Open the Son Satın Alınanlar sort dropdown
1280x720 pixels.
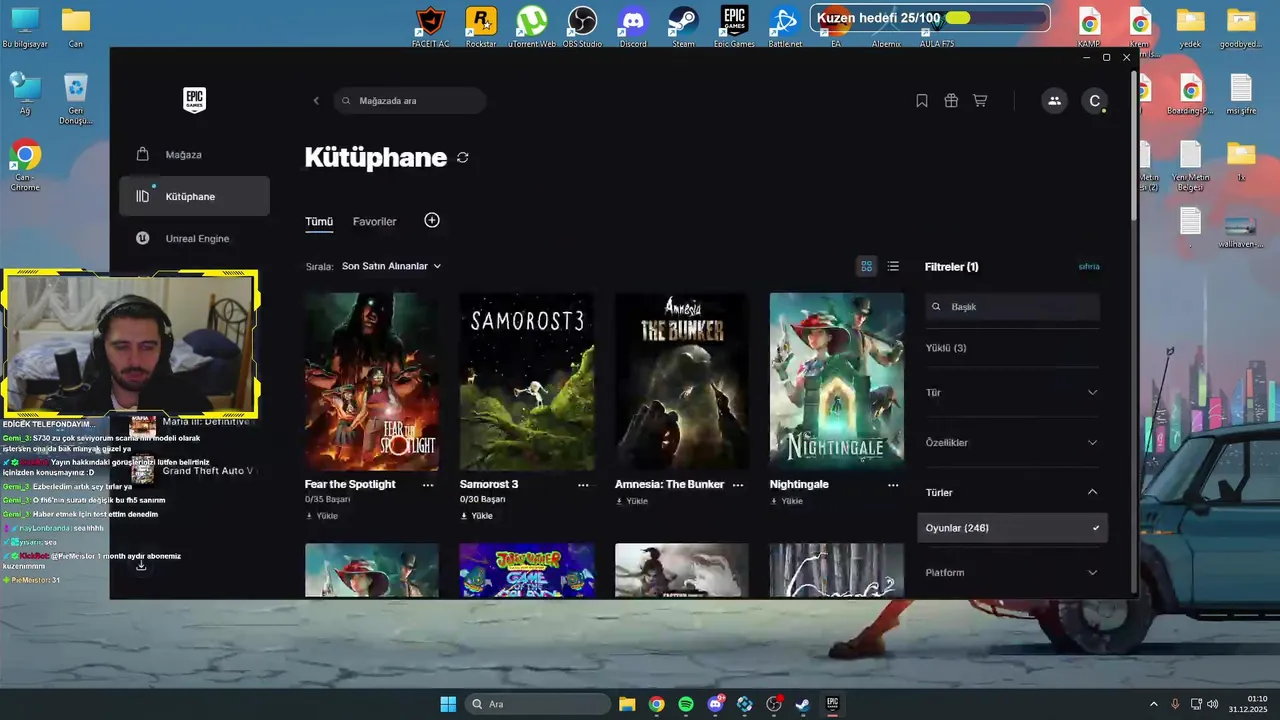391,266
